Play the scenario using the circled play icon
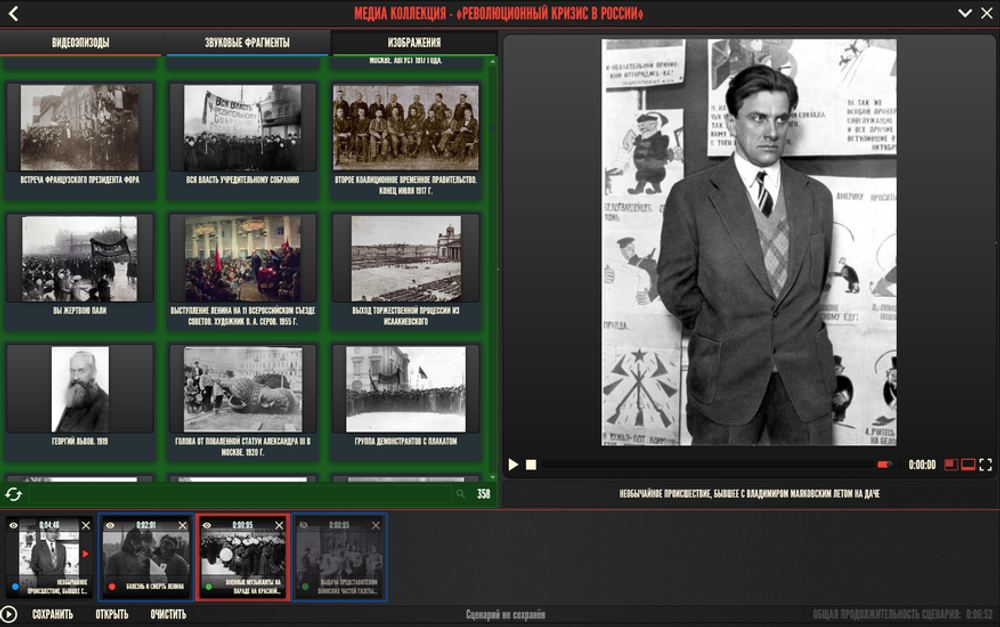The image size is (1000, 627). point(10,615)
